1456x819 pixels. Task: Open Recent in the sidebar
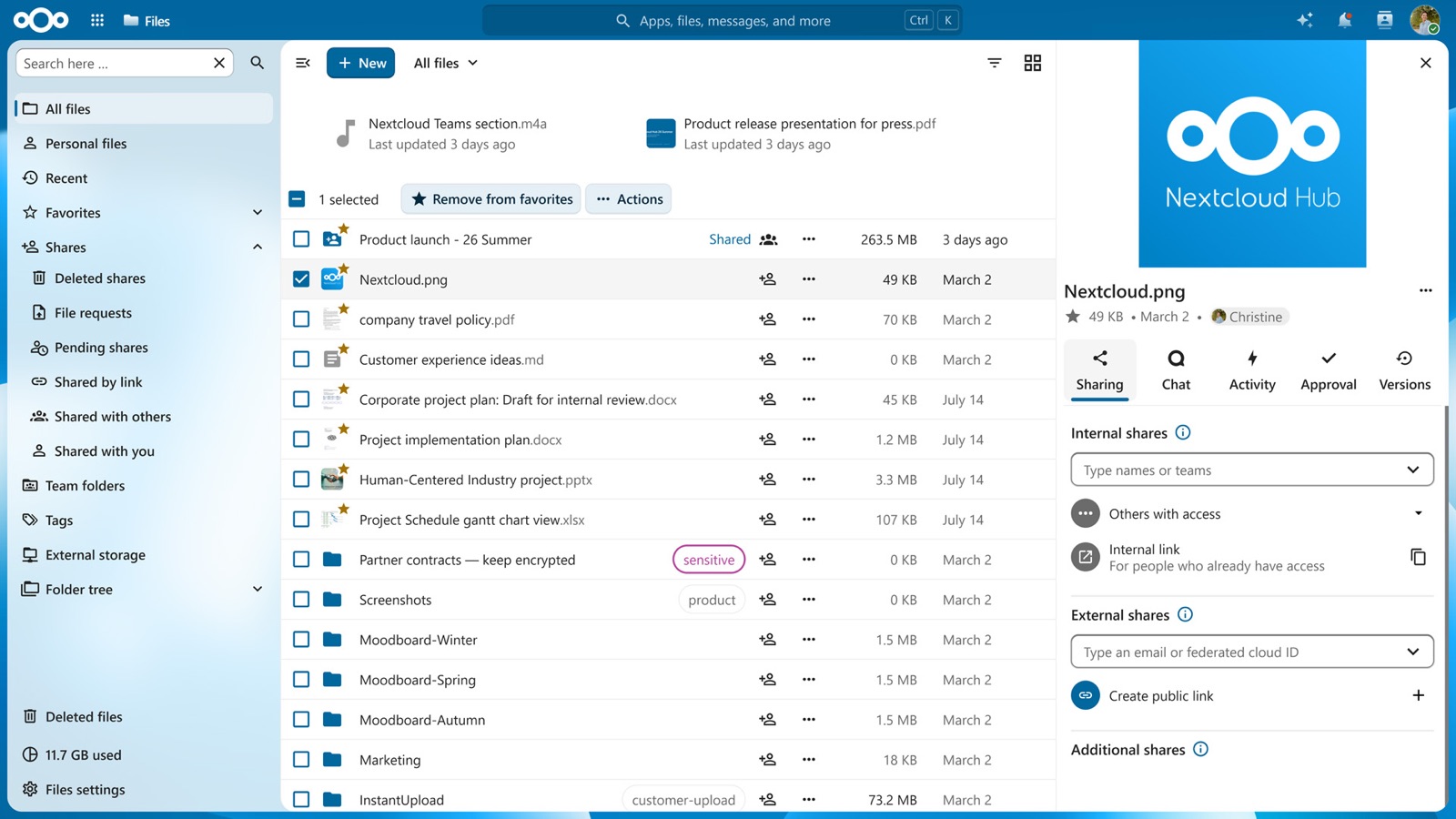pos(144,177)
